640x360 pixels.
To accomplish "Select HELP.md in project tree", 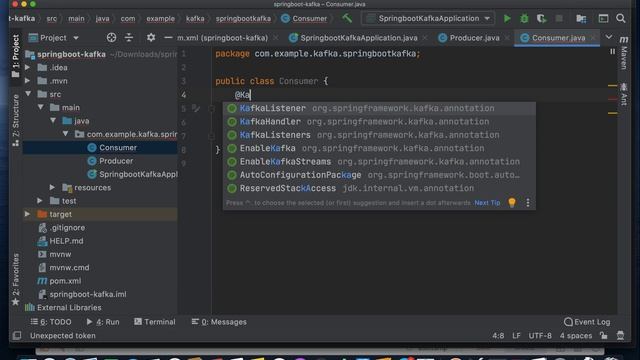I will (60, 241).
